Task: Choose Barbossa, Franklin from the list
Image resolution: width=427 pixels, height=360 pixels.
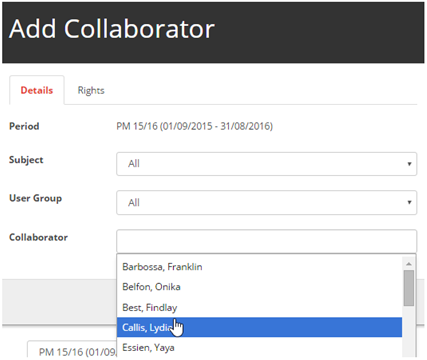Action: point(259,267)
